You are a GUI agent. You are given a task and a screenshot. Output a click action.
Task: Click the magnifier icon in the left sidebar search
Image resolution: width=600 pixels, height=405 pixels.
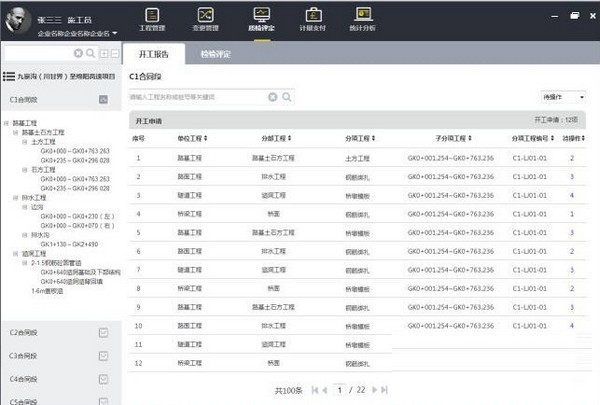click(x=93, y=52)
